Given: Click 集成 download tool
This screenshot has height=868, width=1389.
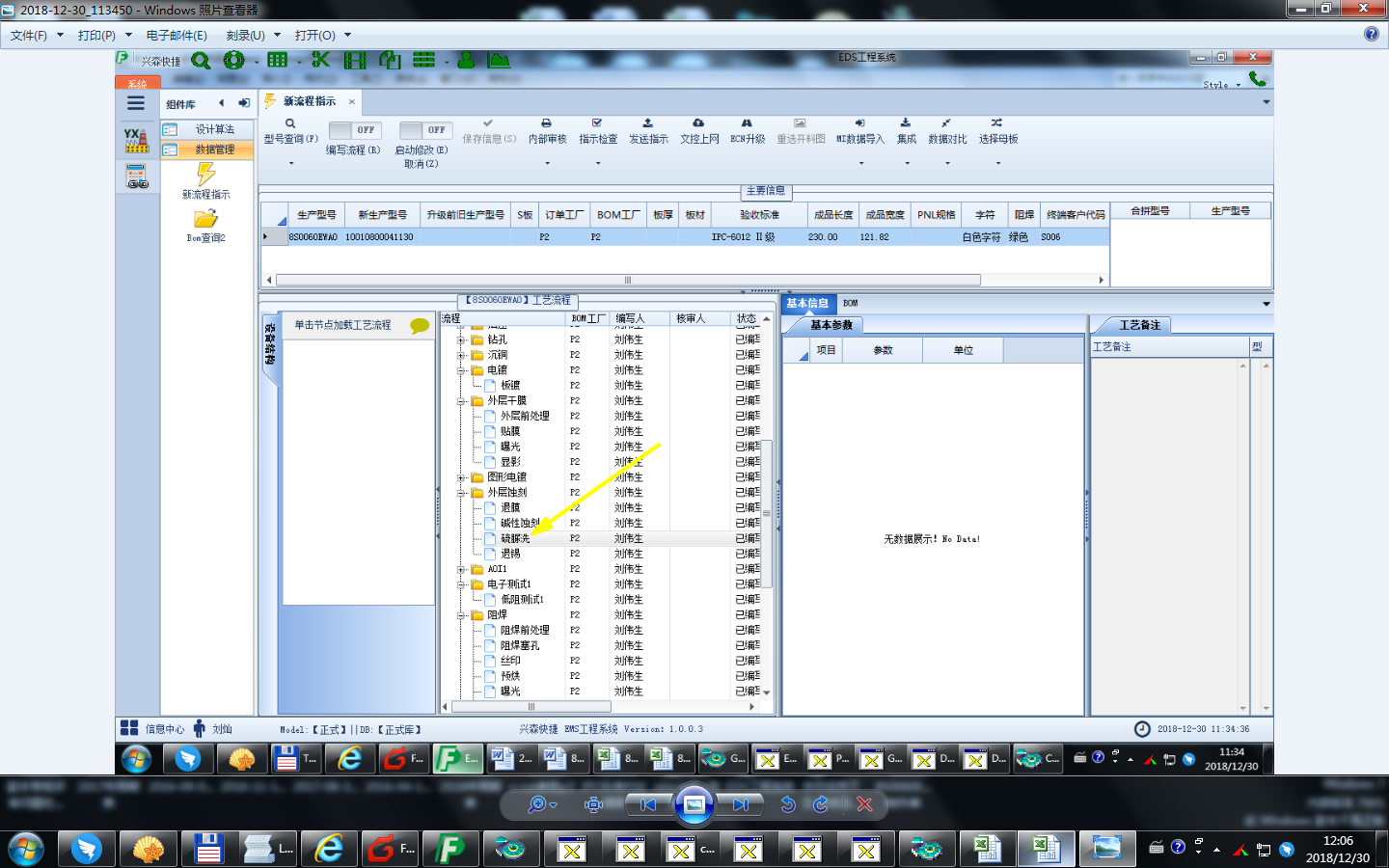Looking at the screenshot, I should pos(906,131).
